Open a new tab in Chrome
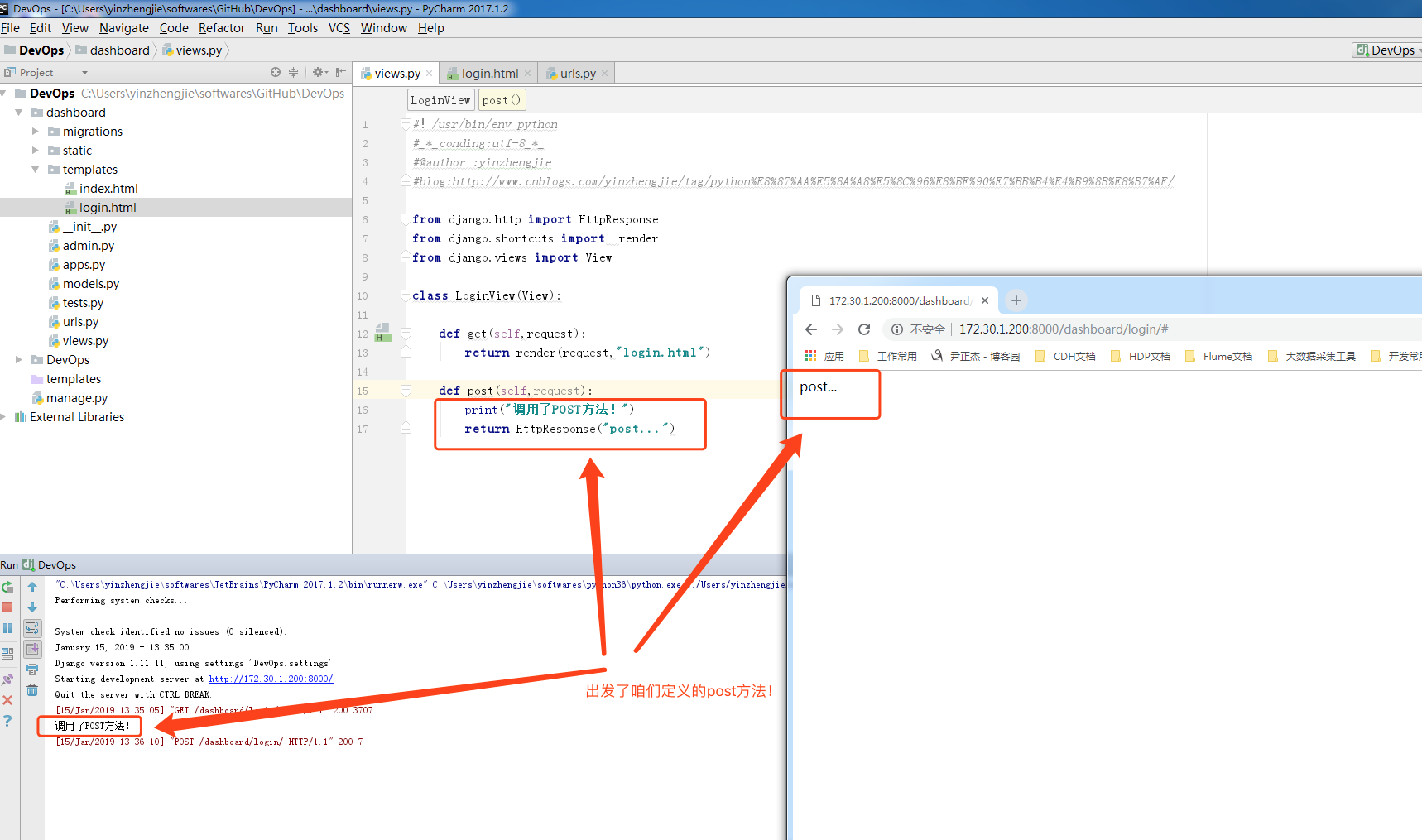The width and height of the screenshot is (1422, 840). [x=1016, y=300]
